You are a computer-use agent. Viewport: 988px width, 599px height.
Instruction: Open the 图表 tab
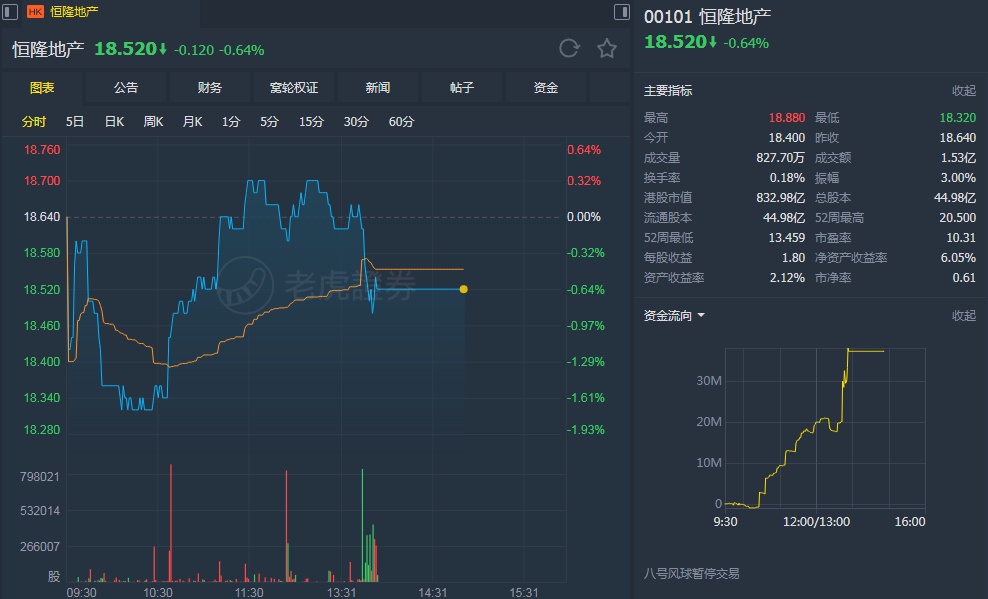pos(42,88)
